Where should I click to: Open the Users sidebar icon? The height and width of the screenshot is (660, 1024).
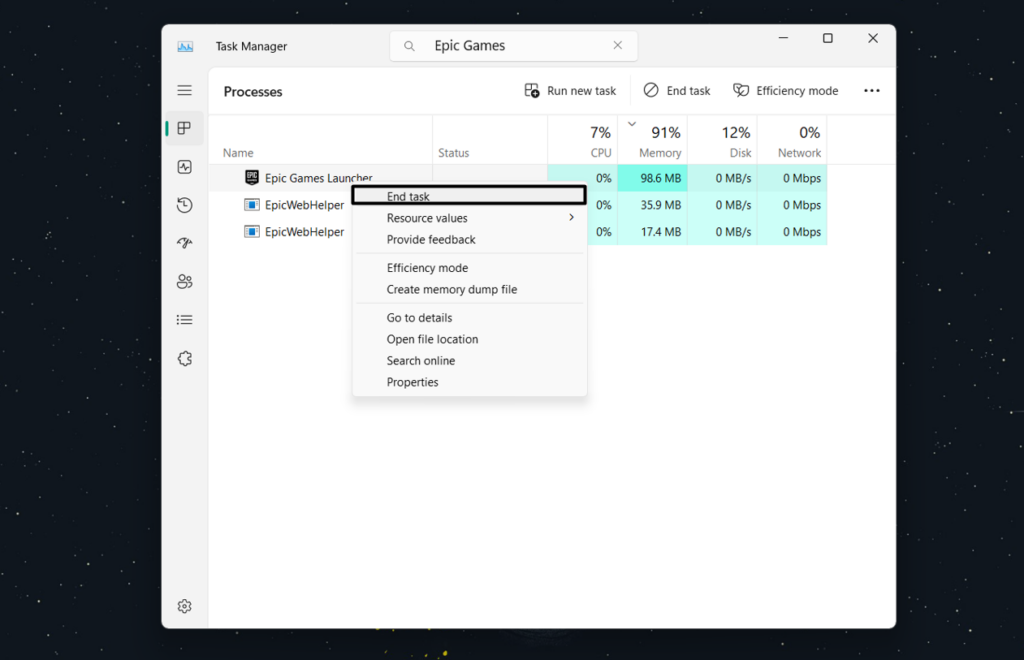point(184,281)
